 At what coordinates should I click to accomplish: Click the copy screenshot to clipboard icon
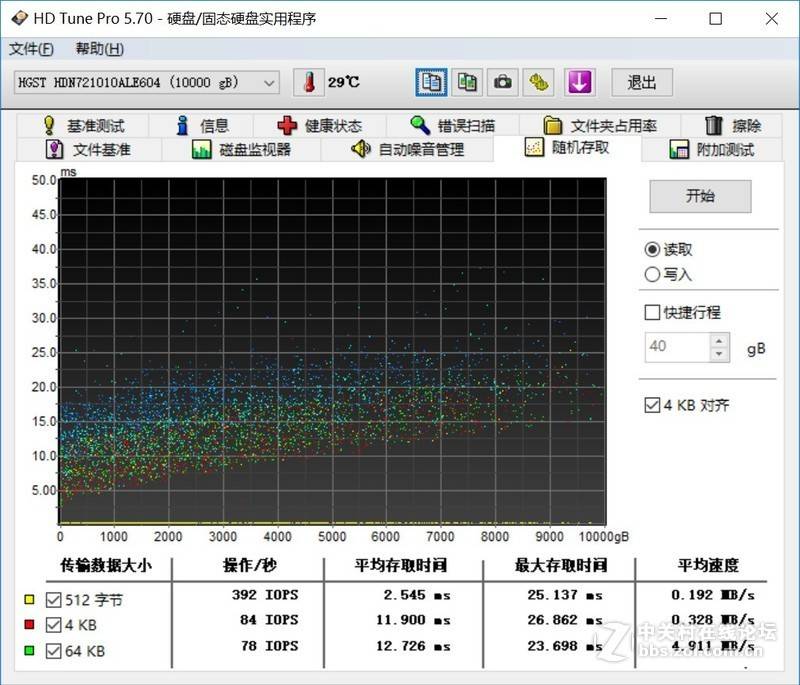coord(466,82)
